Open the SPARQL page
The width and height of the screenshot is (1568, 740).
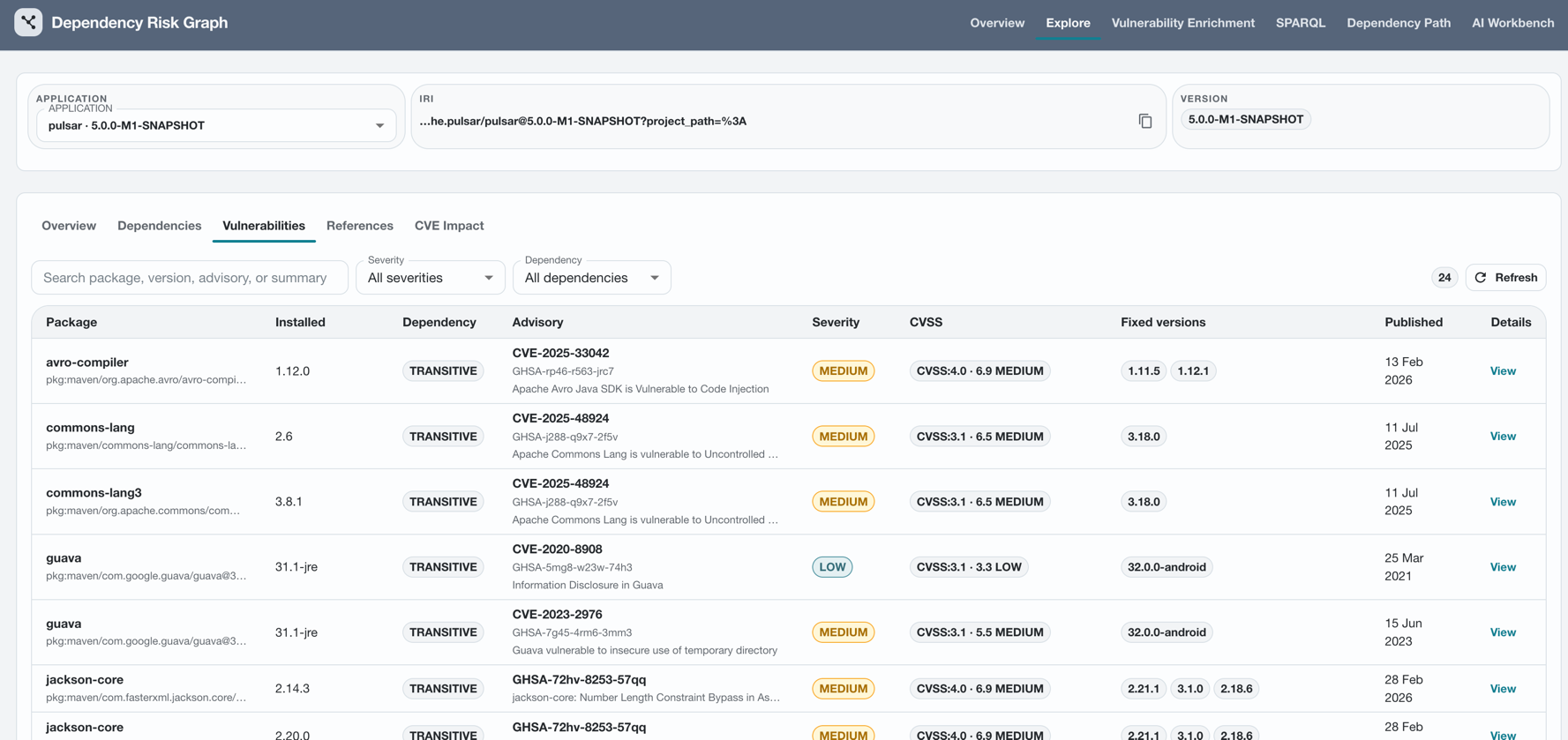click(x=1301, y=23)
